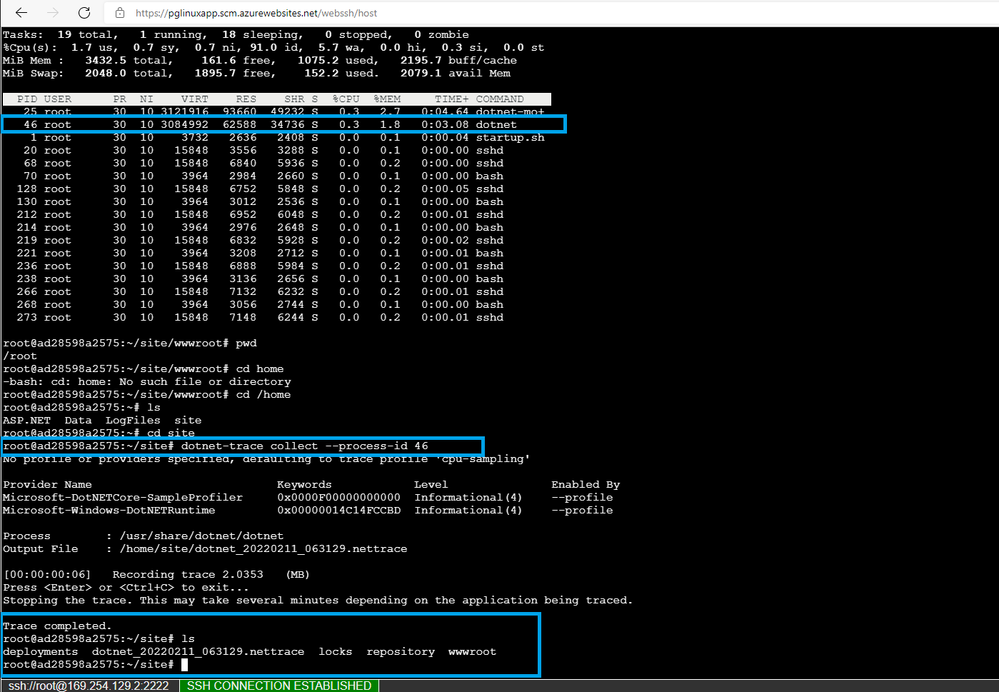Click the terminal cursor at final prompt
The image size is (999, 692).
(x=185, y=665)
